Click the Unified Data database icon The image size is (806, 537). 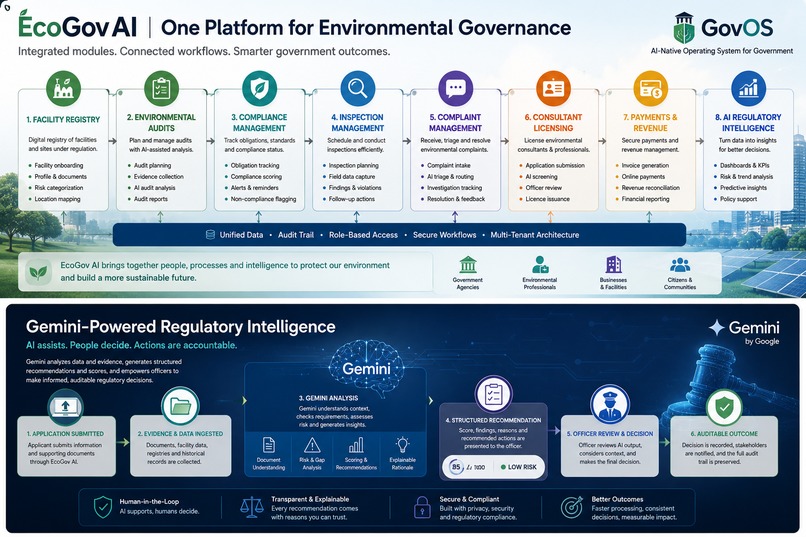[x=210, y=235]
